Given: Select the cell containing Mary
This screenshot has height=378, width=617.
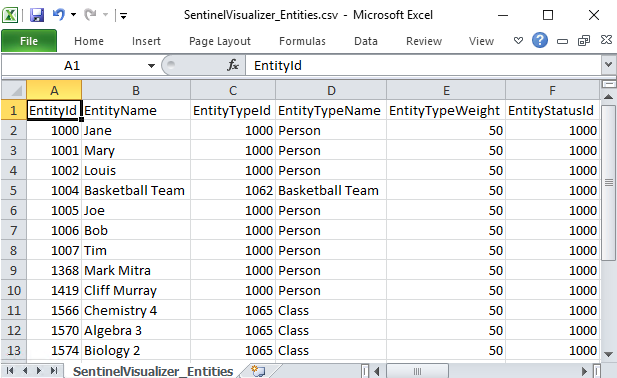Looking at the screenshot, I should pyautogui.click(x=136, y=151).
